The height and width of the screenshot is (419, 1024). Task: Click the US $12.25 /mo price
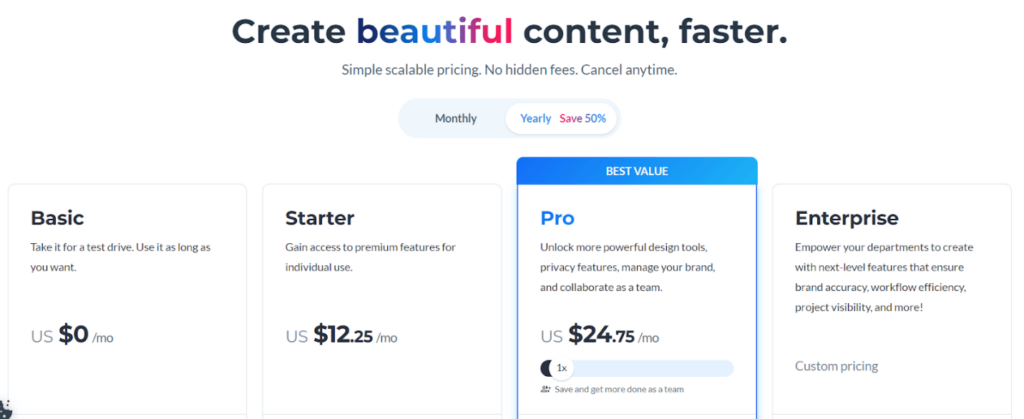click(x=342, y=336)
